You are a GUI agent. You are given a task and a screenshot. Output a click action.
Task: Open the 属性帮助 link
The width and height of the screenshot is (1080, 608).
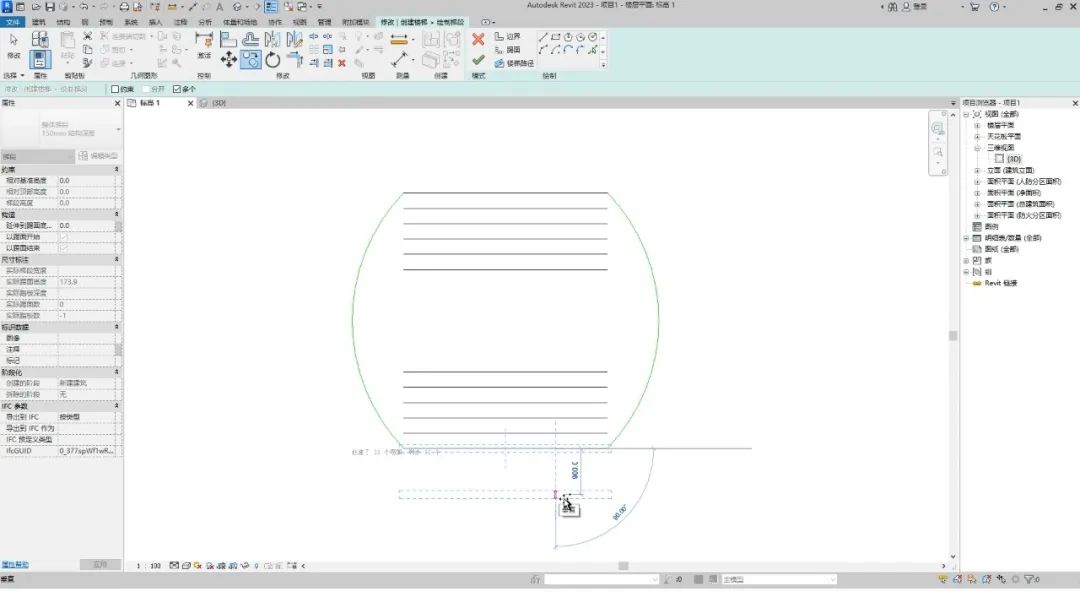[x=15, y=565]
